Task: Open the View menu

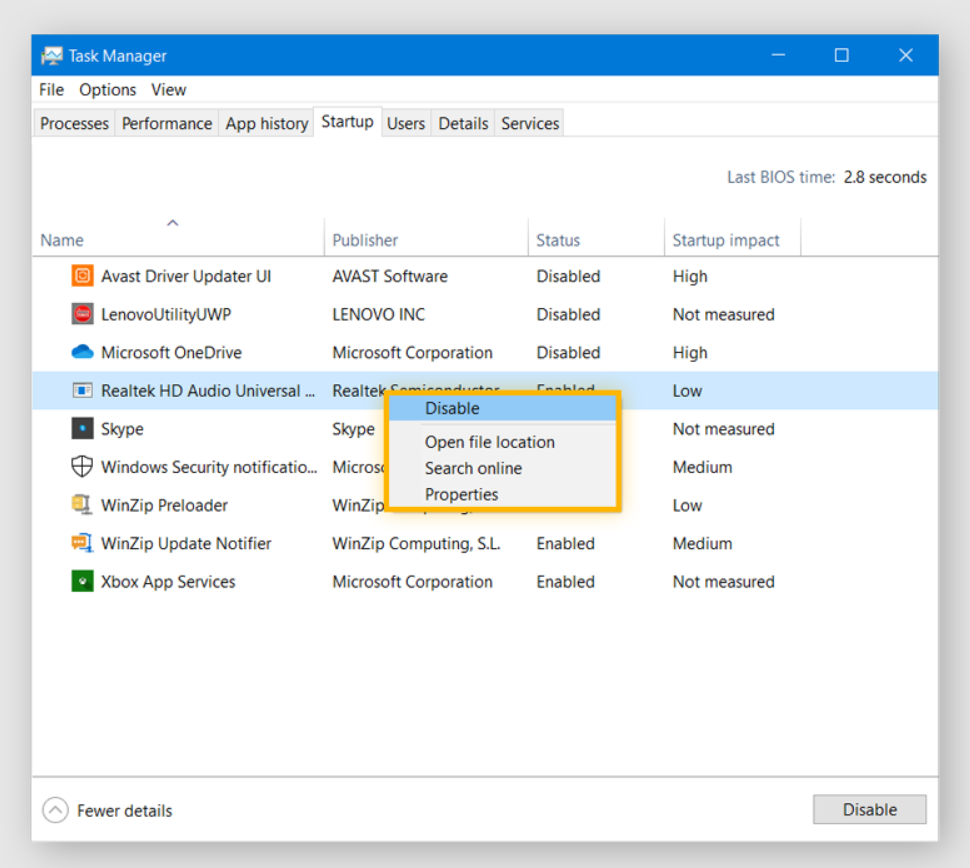Action: [168, 90]
